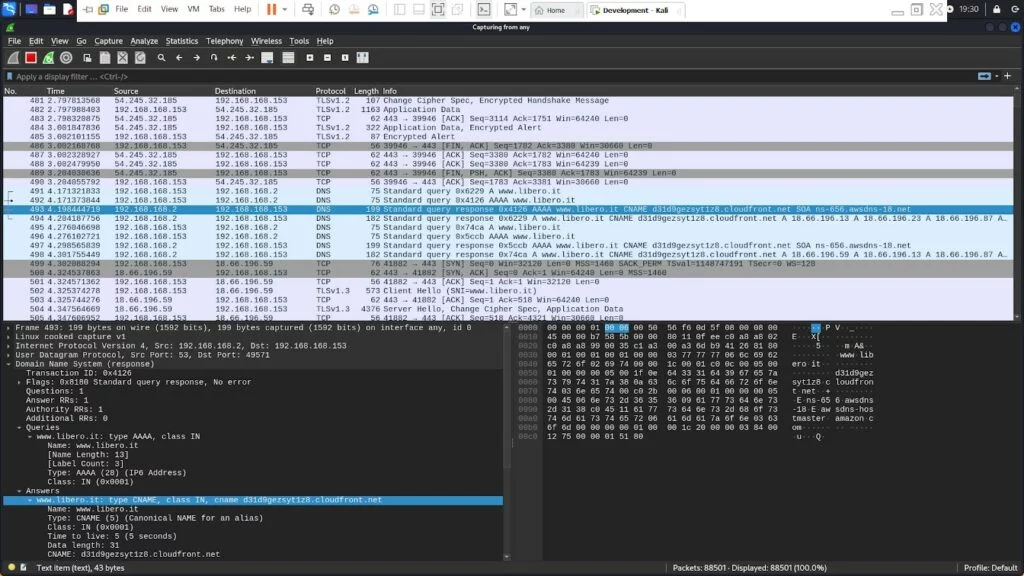Restart the current capture
Screen dimensions: 1024x576
point(48,58)
